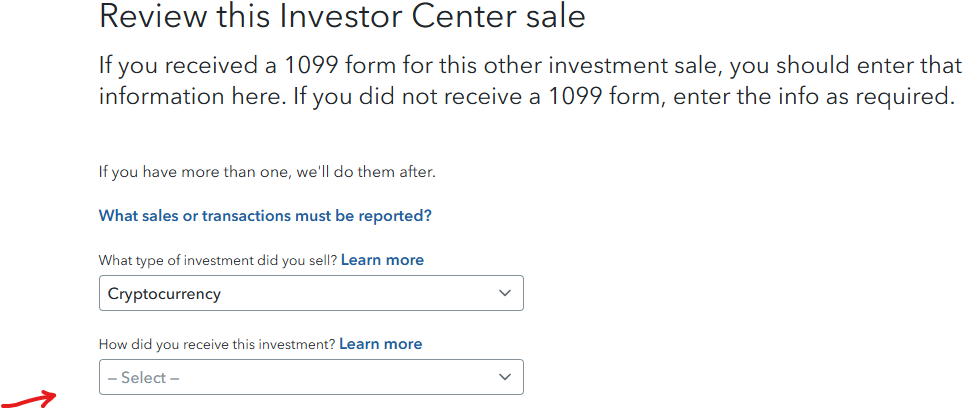Viewport: 969px width, 413px height.
Task: Click chevron arrow on the Select dropdown
Action: click(505, 377)
